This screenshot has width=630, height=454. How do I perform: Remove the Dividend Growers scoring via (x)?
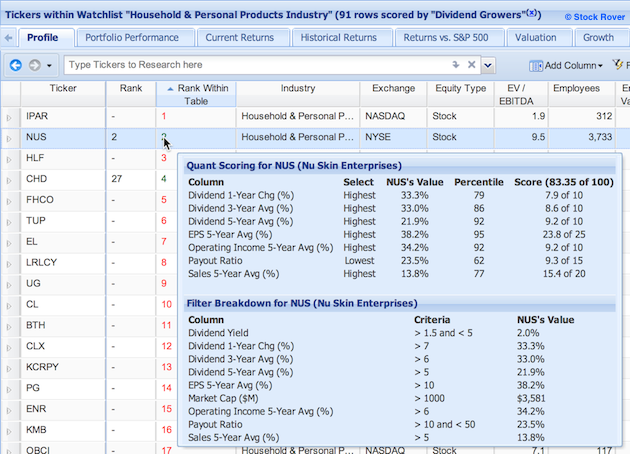[532, 12]
